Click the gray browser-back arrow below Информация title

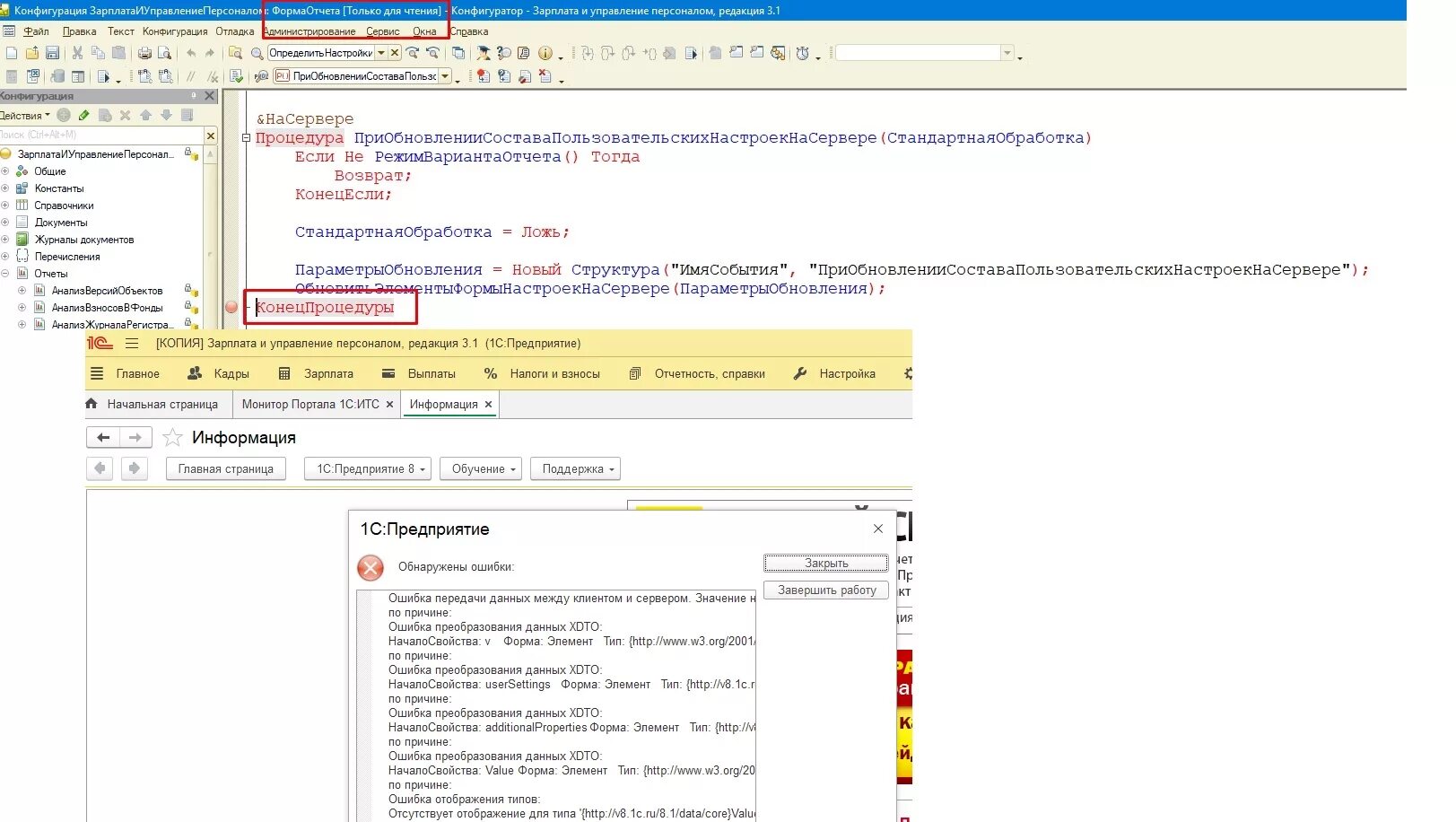point(100,468)
